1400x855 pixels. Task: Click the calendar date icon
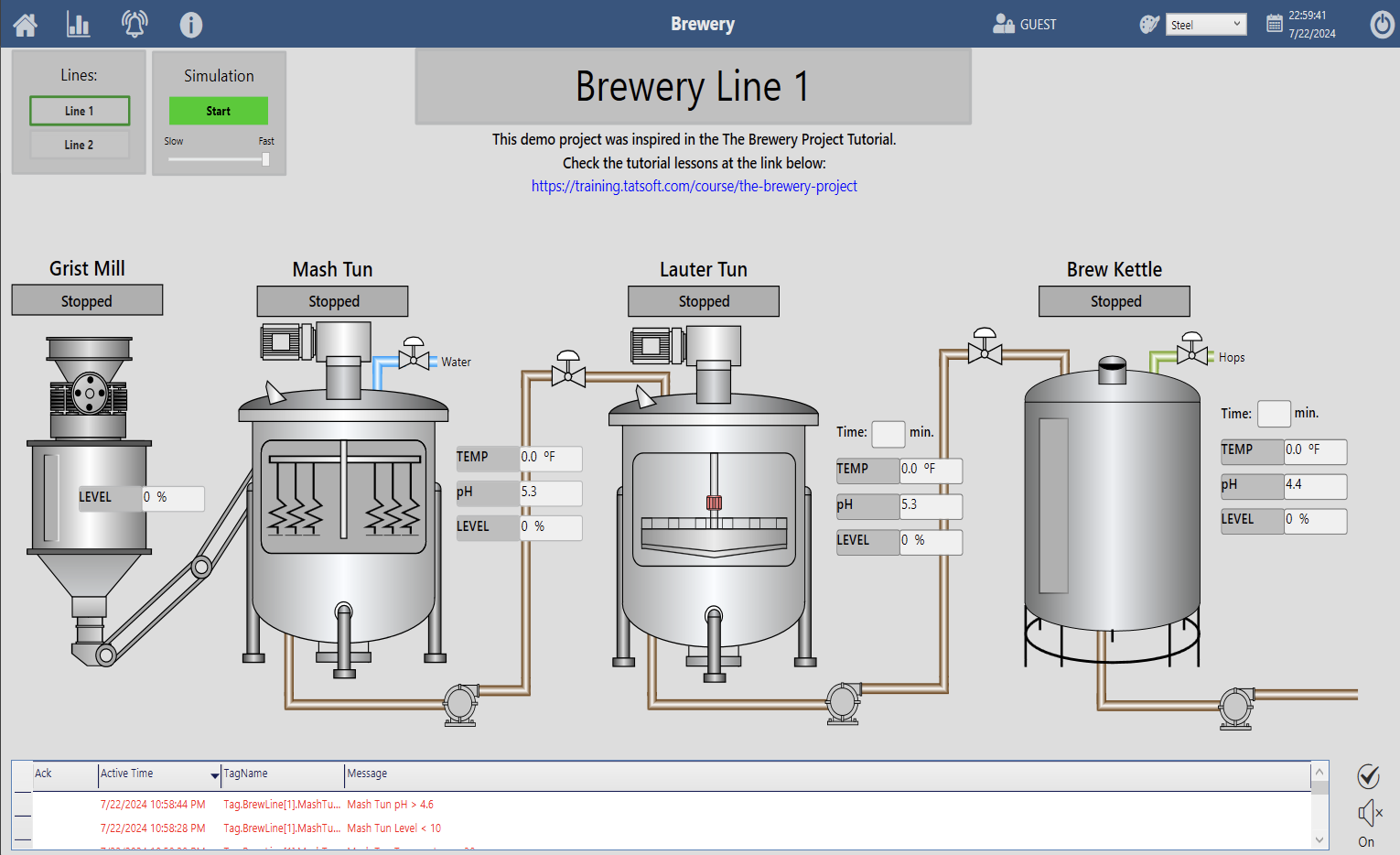pyautogui.click(x=1274, y=25)
